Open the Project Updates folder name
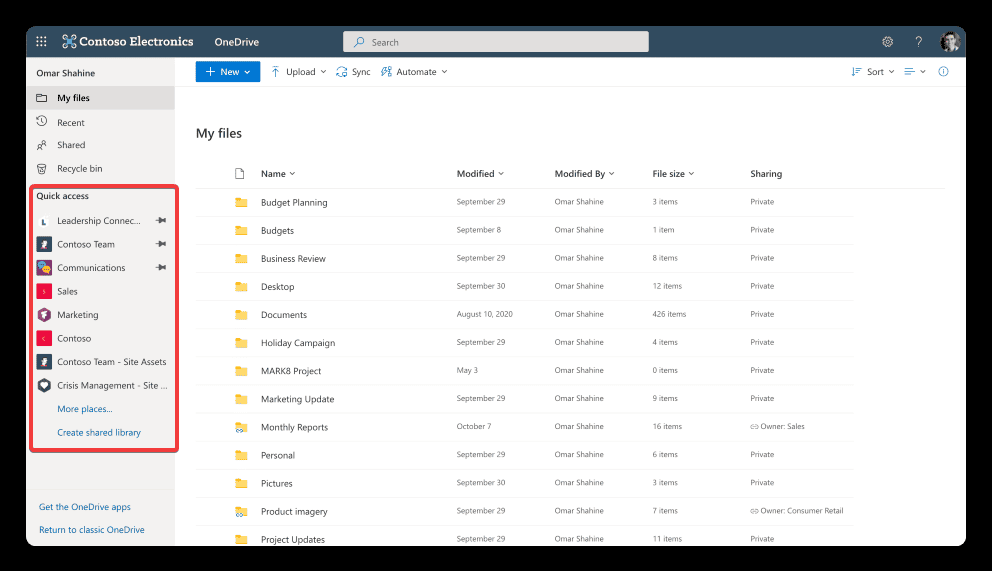Image resolution: width=992 pixels, height=571 pixels. pos(293,539)
